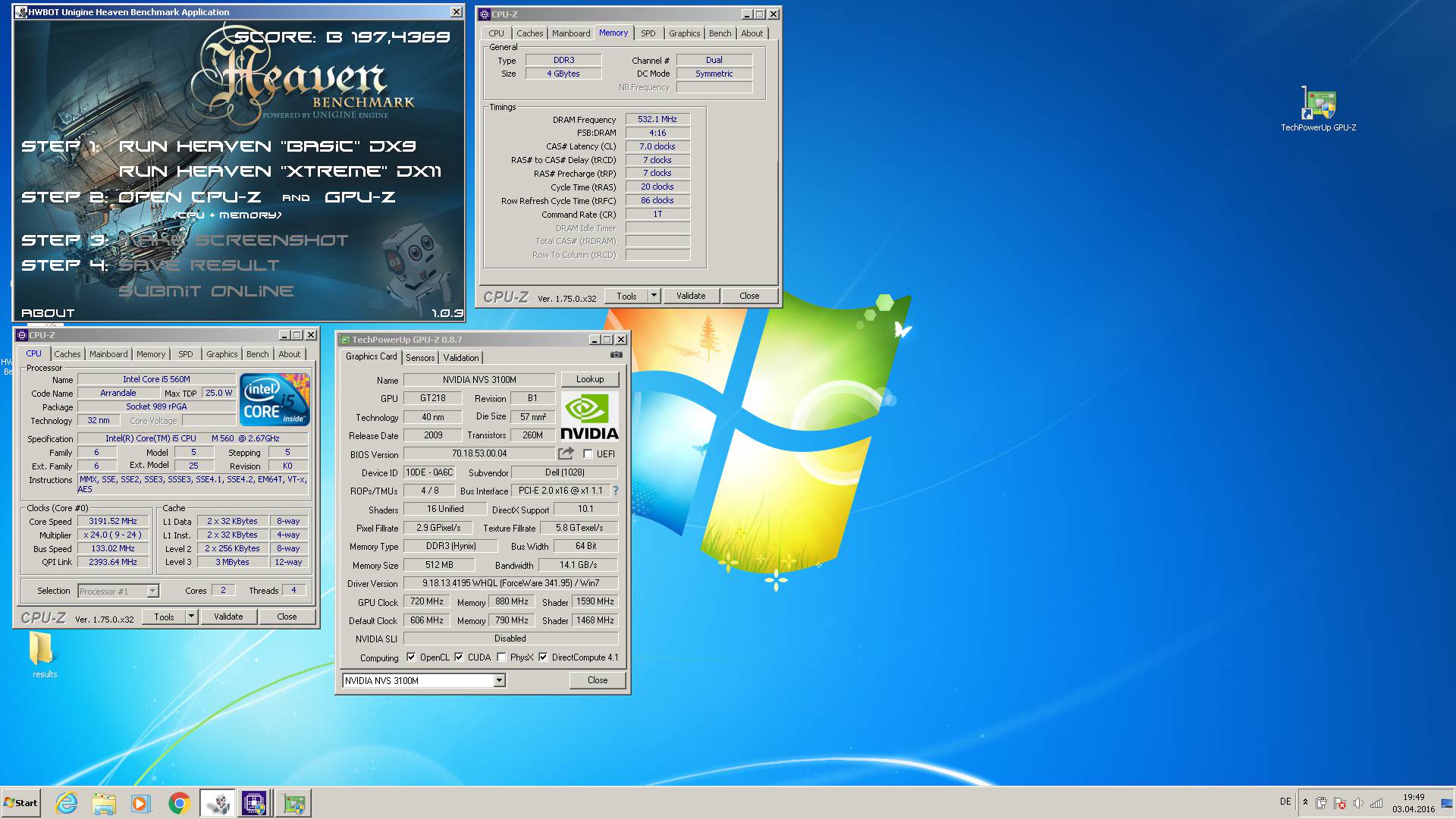
Task: Open Bench tab in CPU-Z CPU window
Action: coord(257,354)
